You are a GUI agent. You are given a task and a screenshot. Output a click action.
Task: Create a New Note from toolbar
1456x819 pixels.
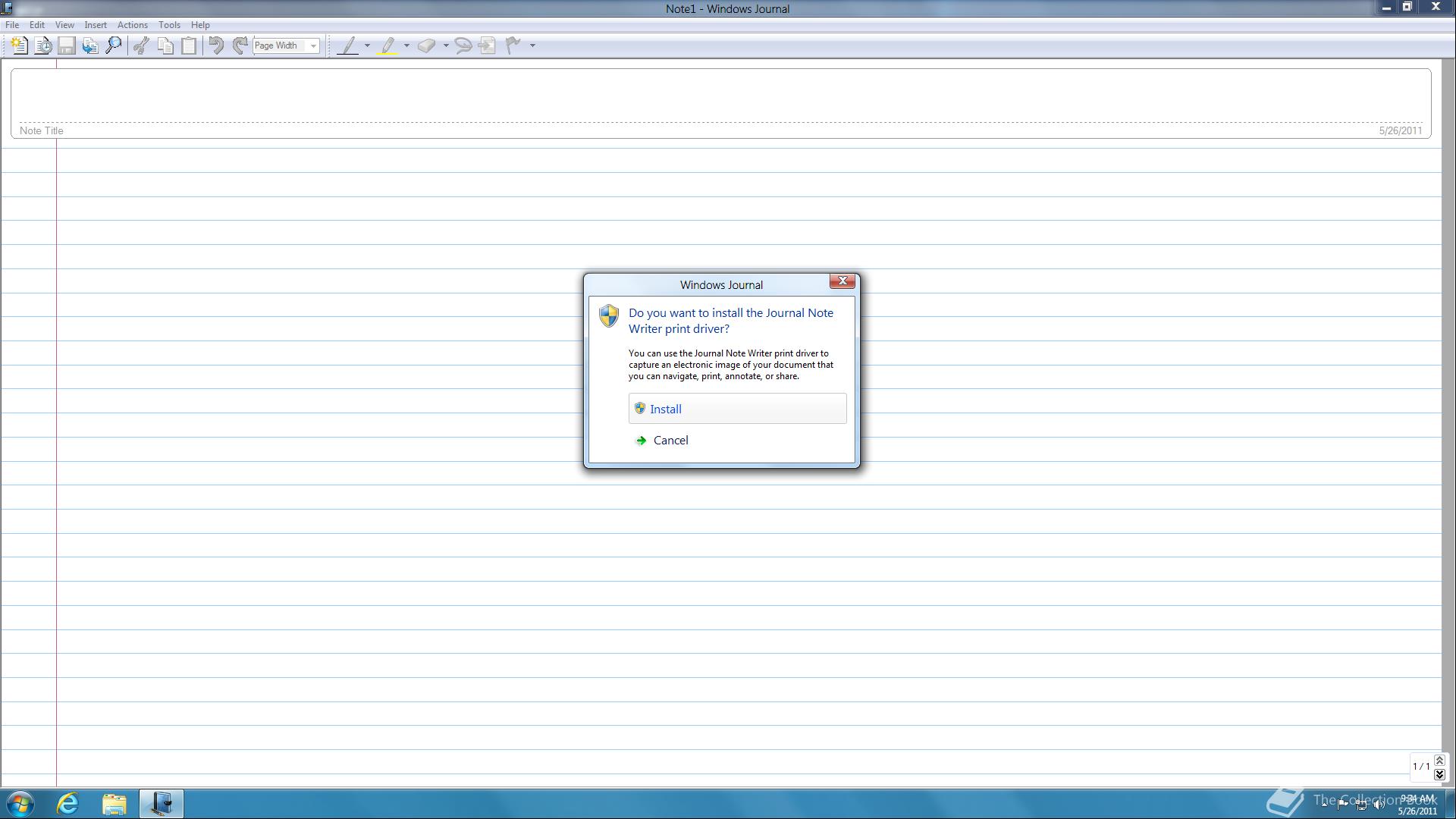pyautogui.click(x=19, y=45)
